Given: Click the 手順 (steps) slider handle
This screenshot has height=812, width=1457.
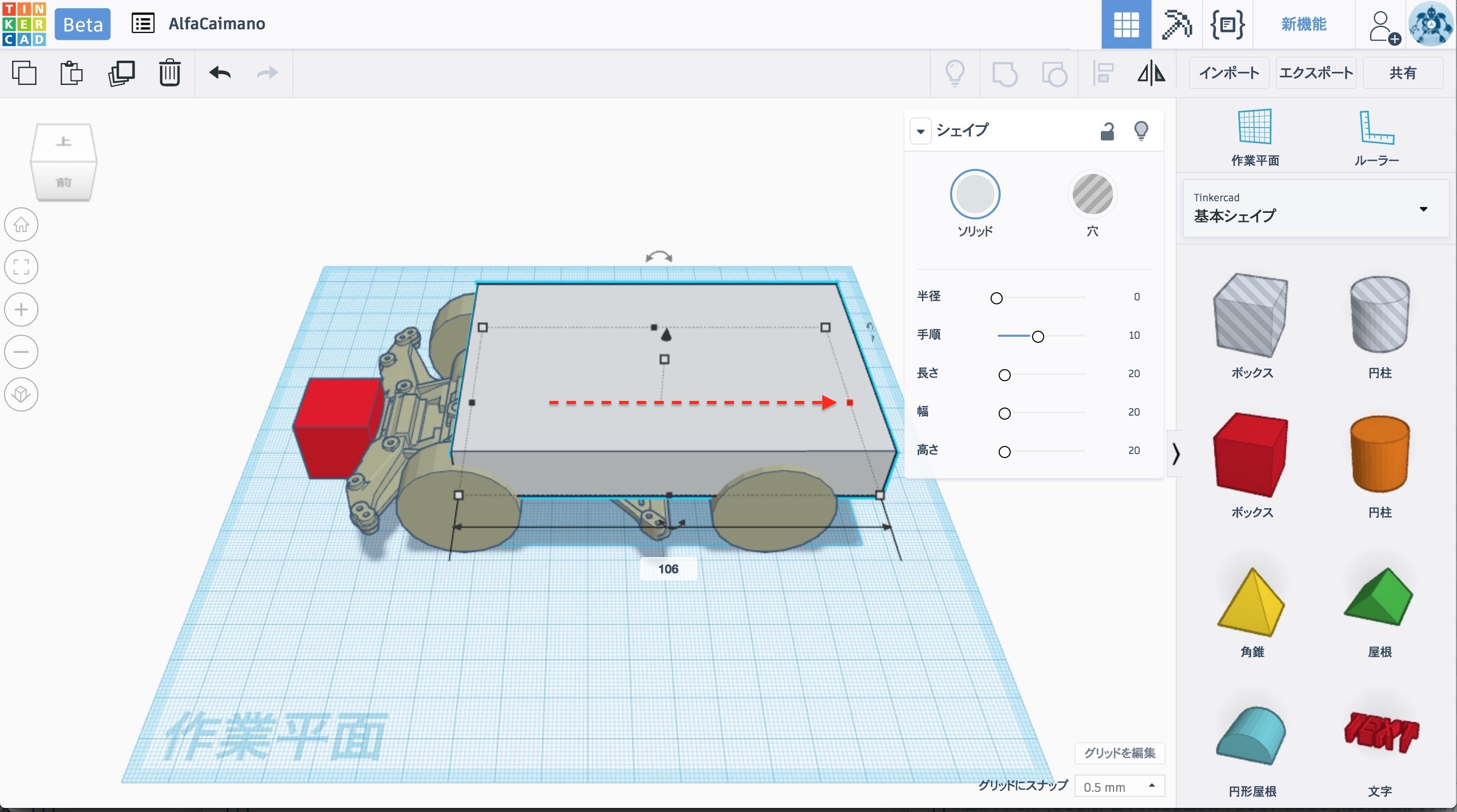Looking at the screenshot, I should (x=1037, y=336).
